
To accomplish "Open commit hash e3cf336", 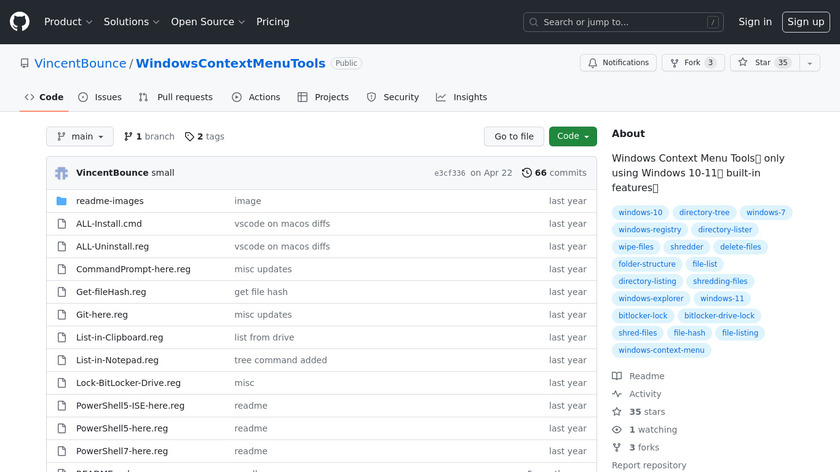I will click(449, 173).
